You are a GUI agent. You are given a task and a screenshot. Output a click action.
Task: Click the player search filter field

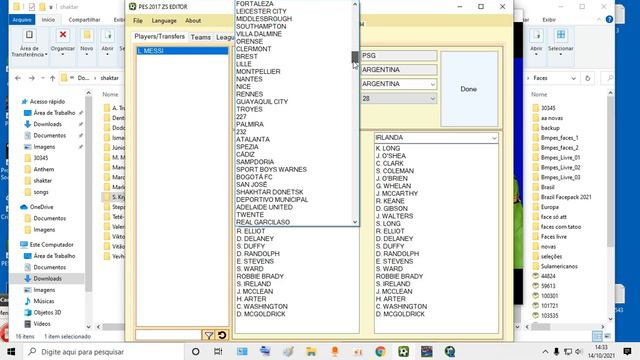pyautogui.click(x=169, y=335)
